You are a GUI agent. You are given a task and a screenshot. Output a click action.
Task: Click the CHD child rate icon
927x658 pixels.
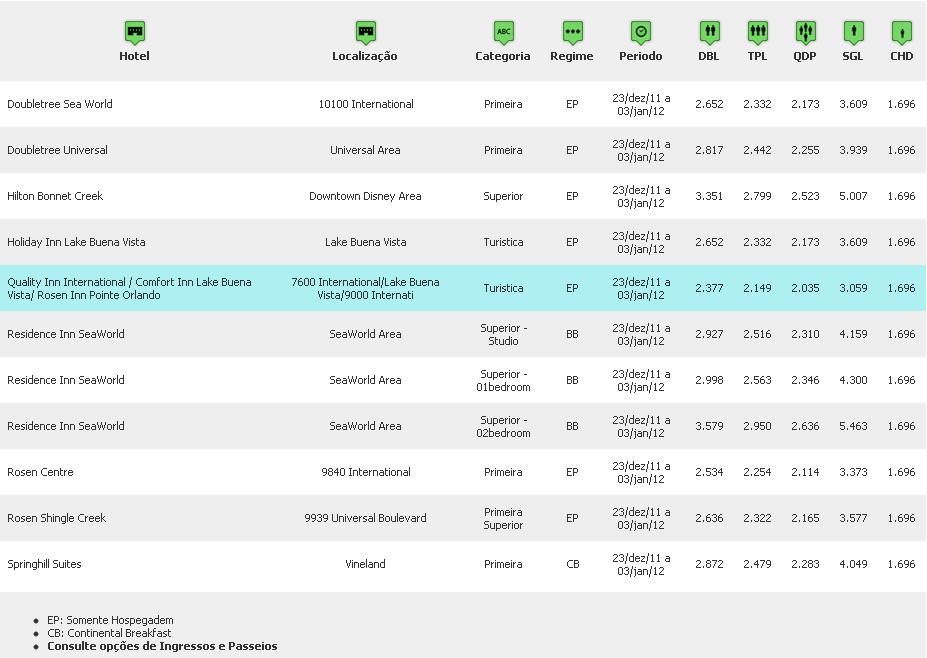[902, 33]
